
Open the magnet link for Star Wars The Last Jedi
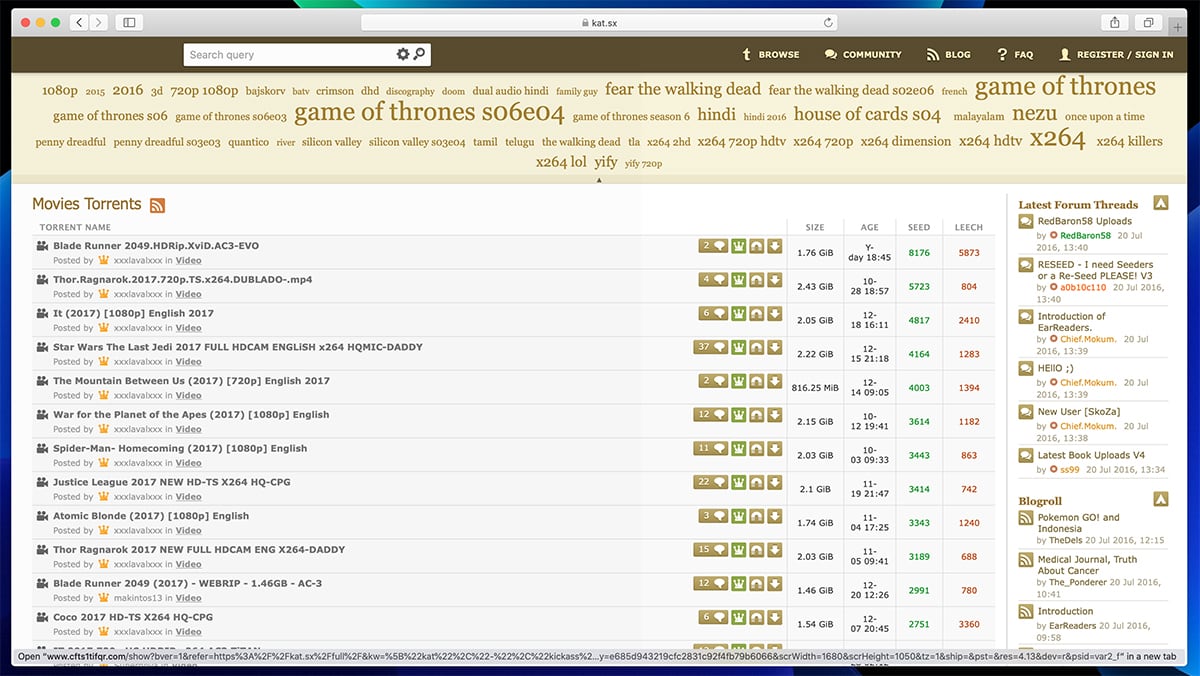click(757, 347)
